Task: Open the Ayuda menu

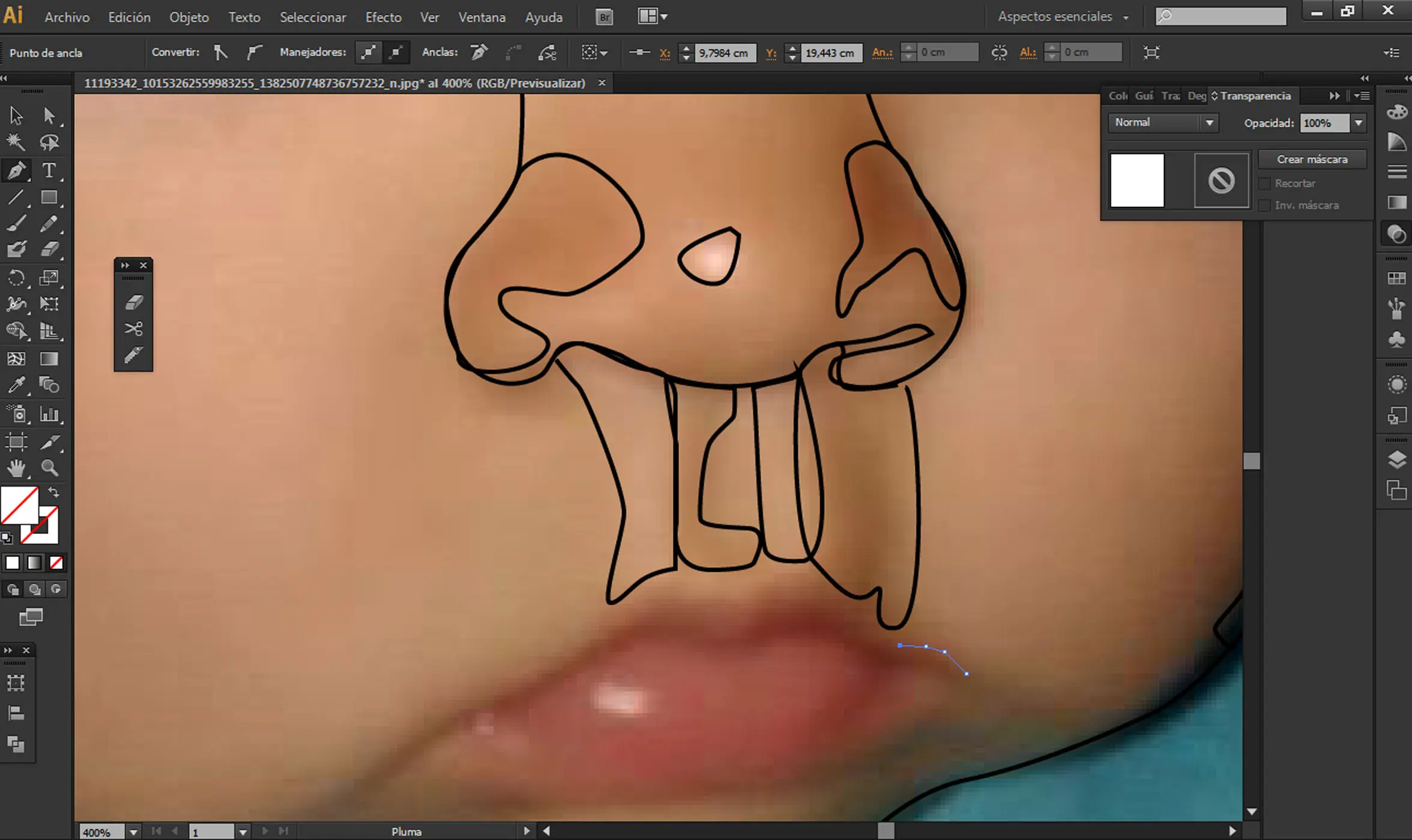Action: point(544,17)
